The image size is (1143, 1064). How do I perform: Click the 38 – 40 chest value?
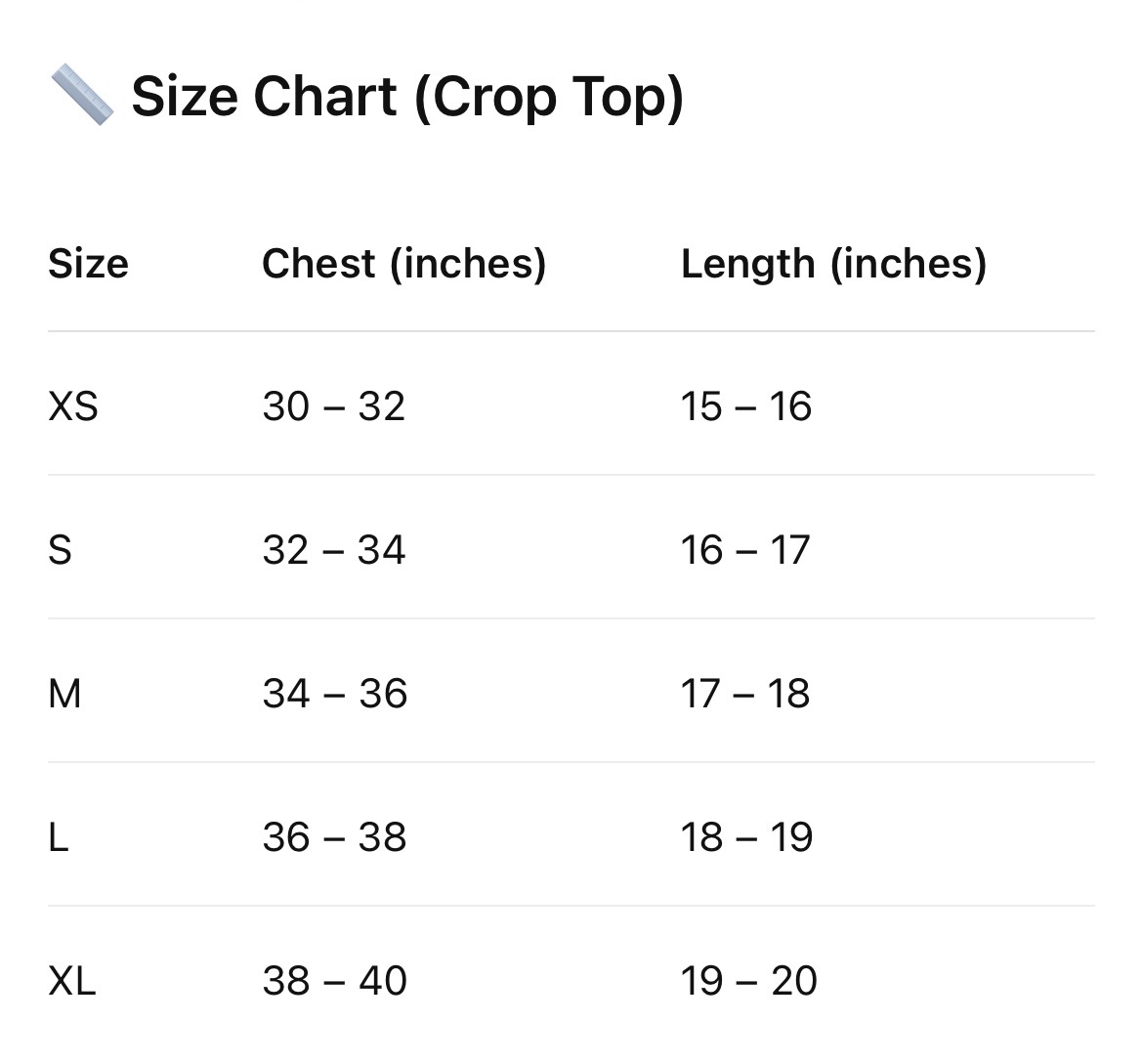pyautogui.click(x=334, y=981)
